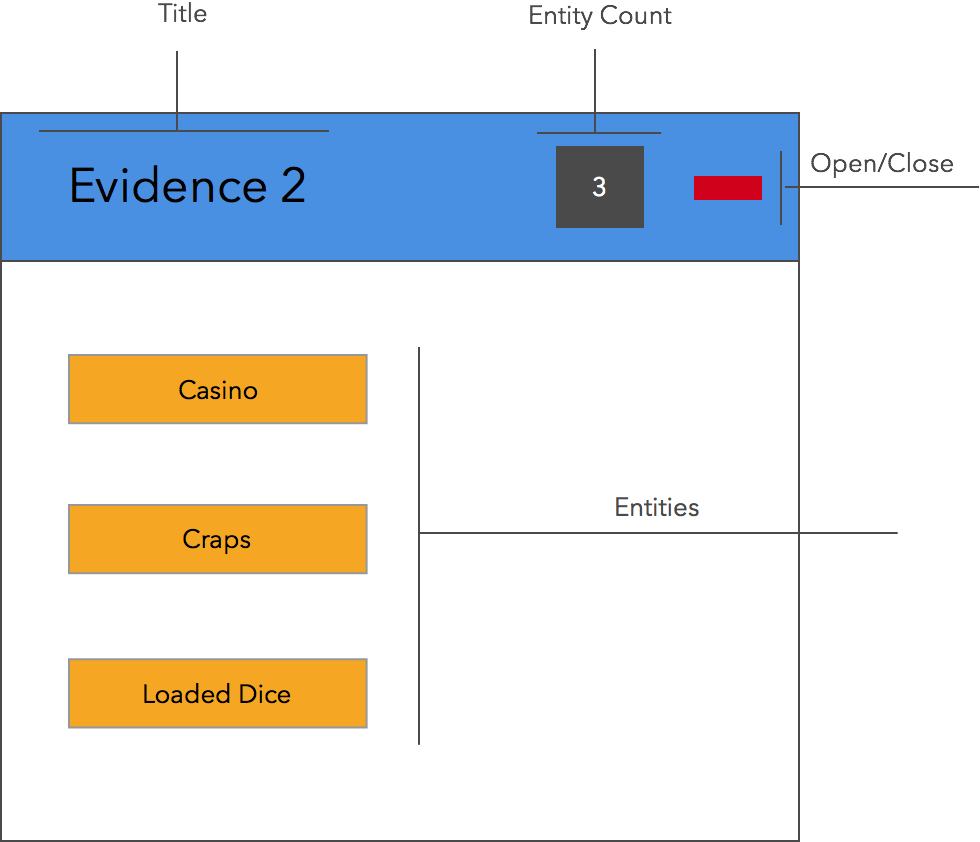Select the Craps entity
This screenshot has width=980, height=842.
[218, 539]
